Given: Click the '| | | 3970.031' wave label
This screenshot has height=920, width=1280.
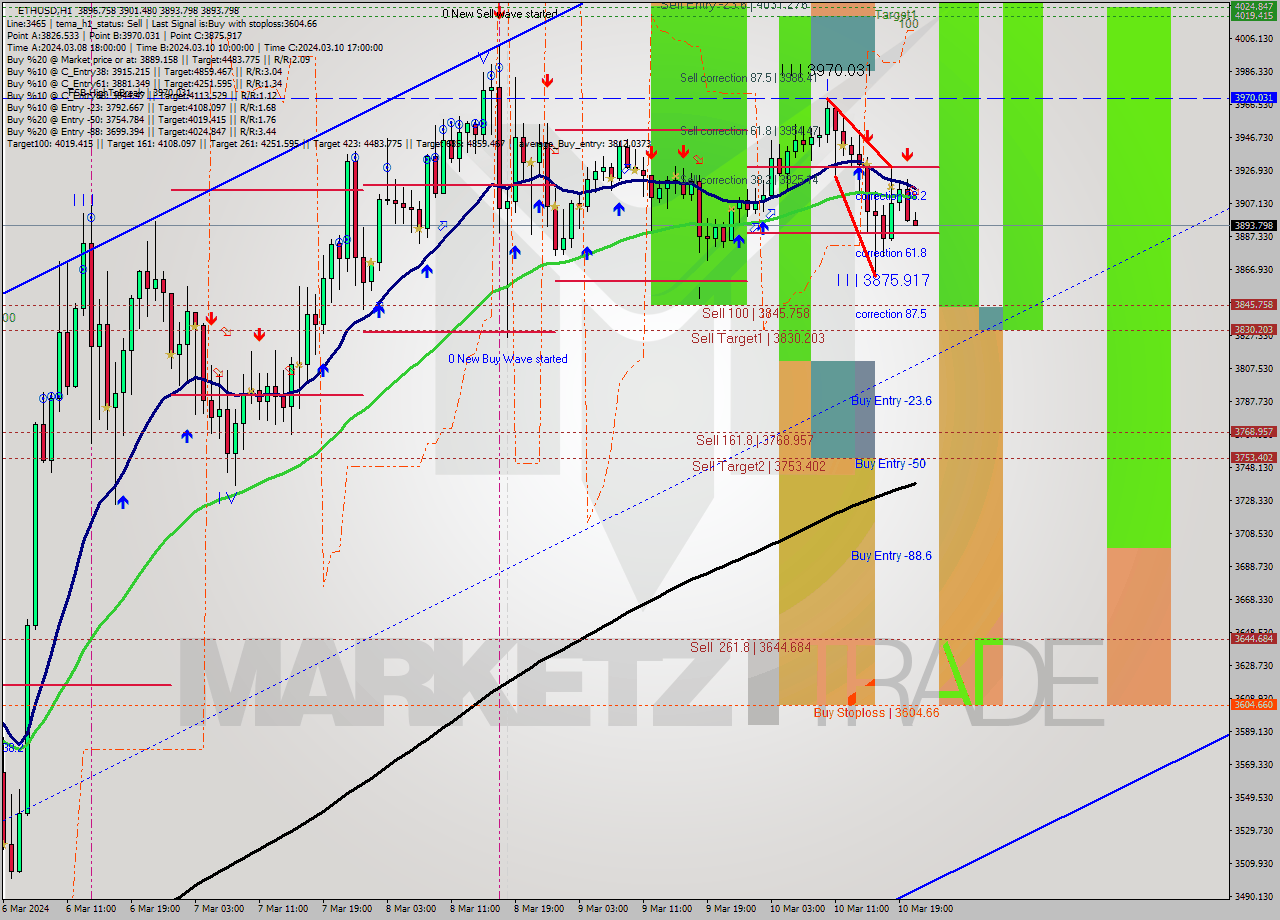Looking at the screenshot, I should pyautogui.click(x=826, y=70).
